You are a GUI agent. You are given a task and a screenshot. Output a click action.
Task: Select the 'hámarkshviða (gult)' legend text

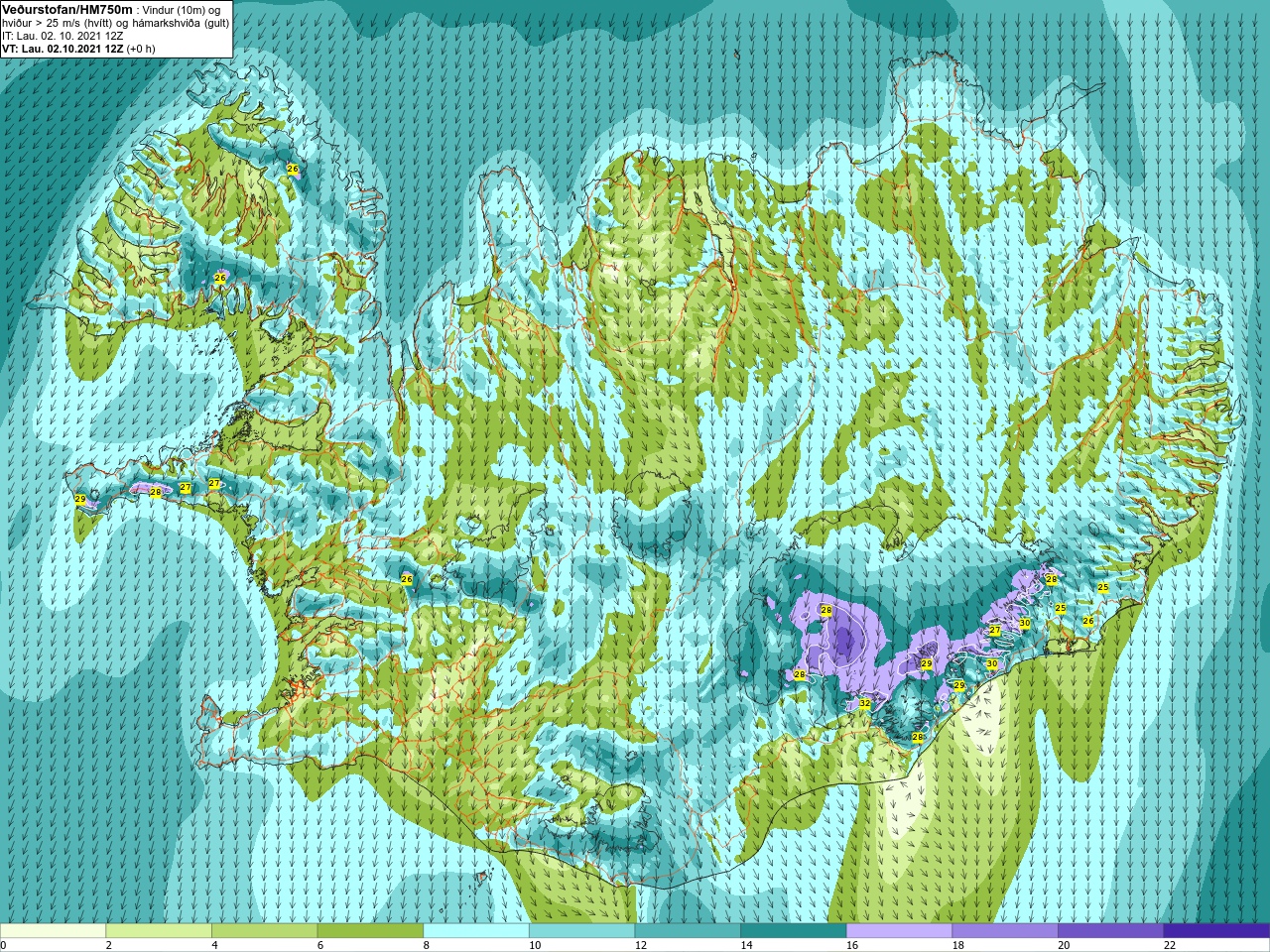coord(181,23)
